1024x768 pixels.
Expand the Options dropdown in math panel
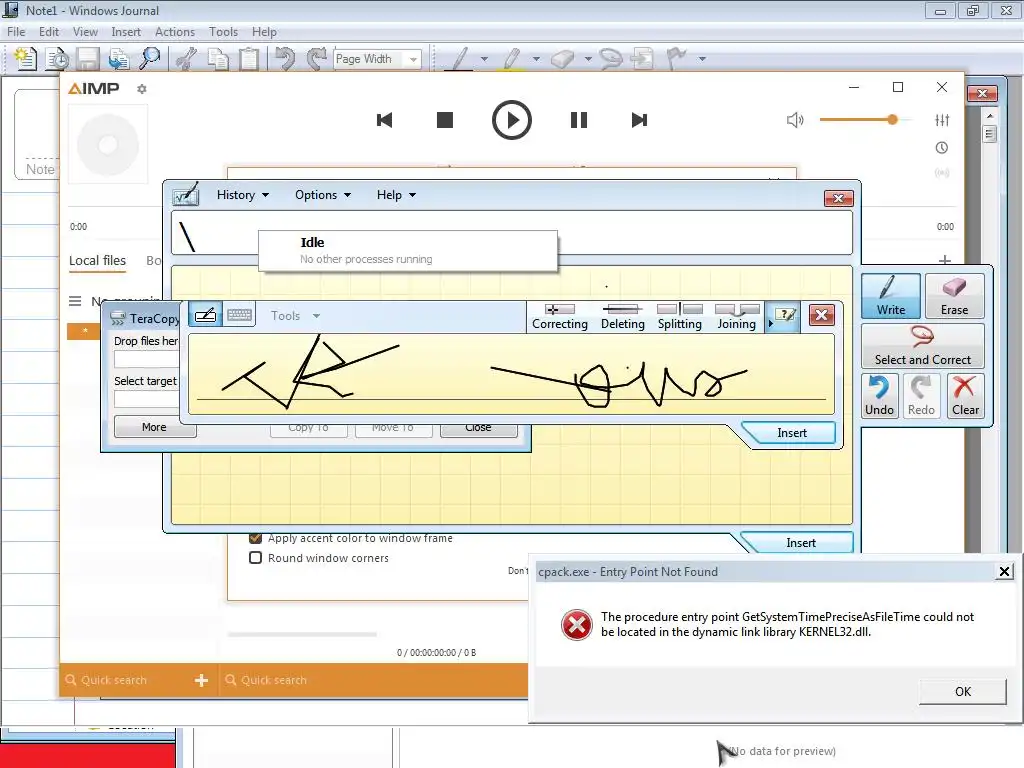323,195
